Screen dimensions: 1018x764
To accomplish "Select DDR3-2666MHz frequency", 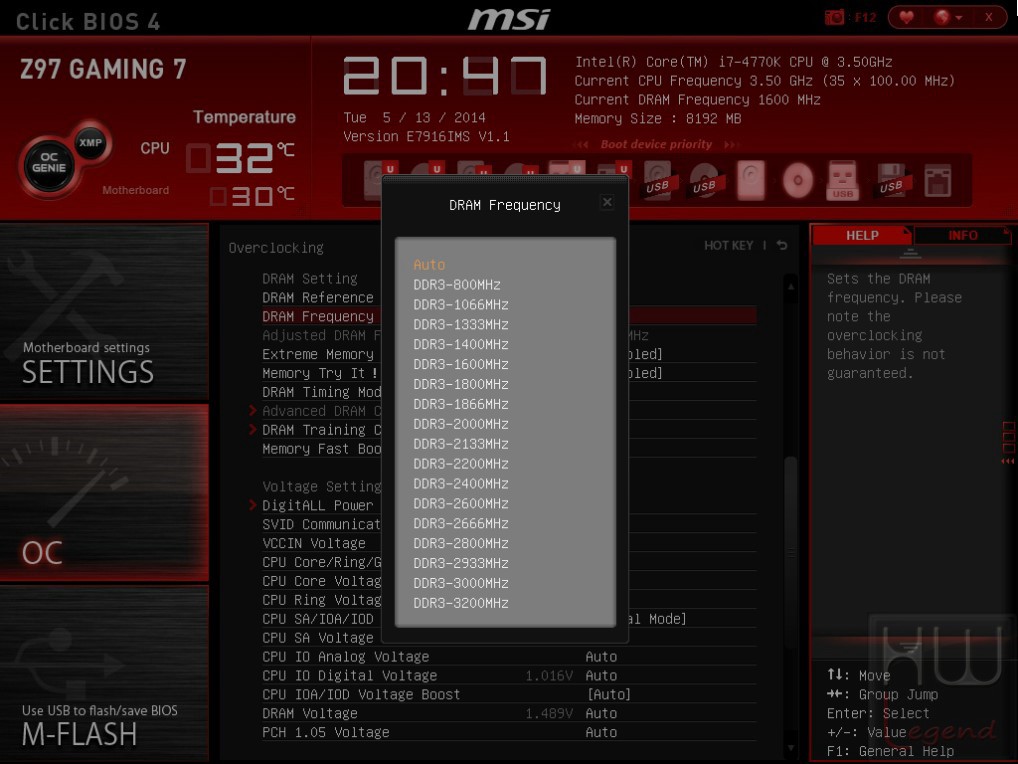I will point(460,524).
